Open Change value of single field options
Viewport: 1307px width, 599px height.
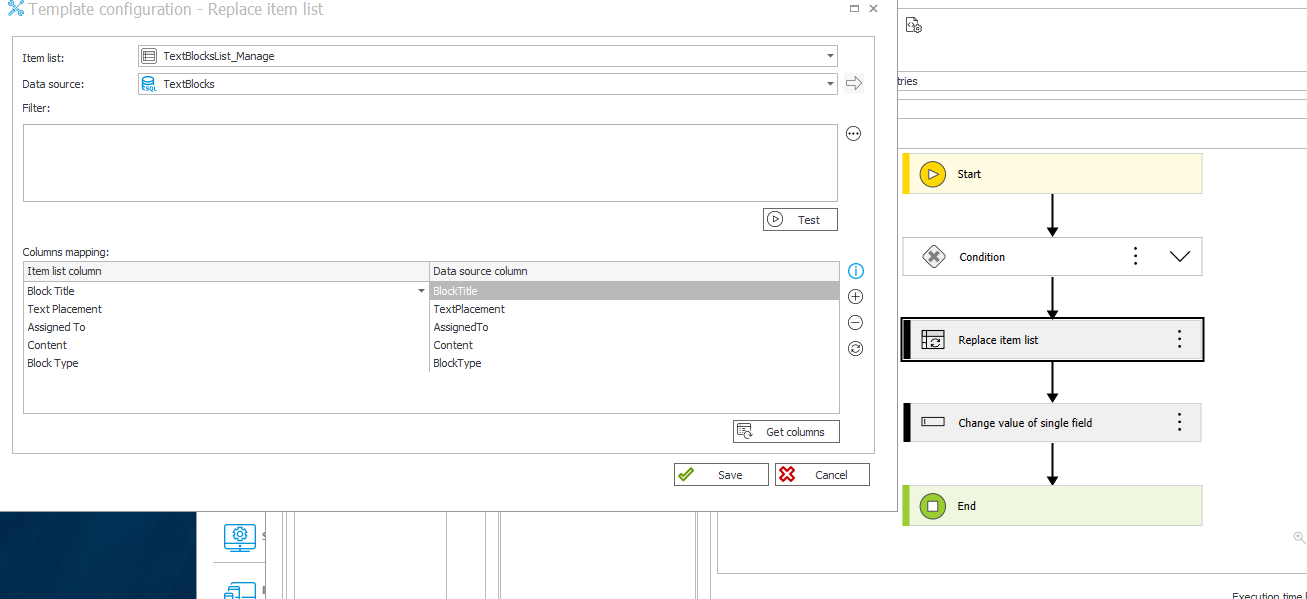click(1179, 422)
